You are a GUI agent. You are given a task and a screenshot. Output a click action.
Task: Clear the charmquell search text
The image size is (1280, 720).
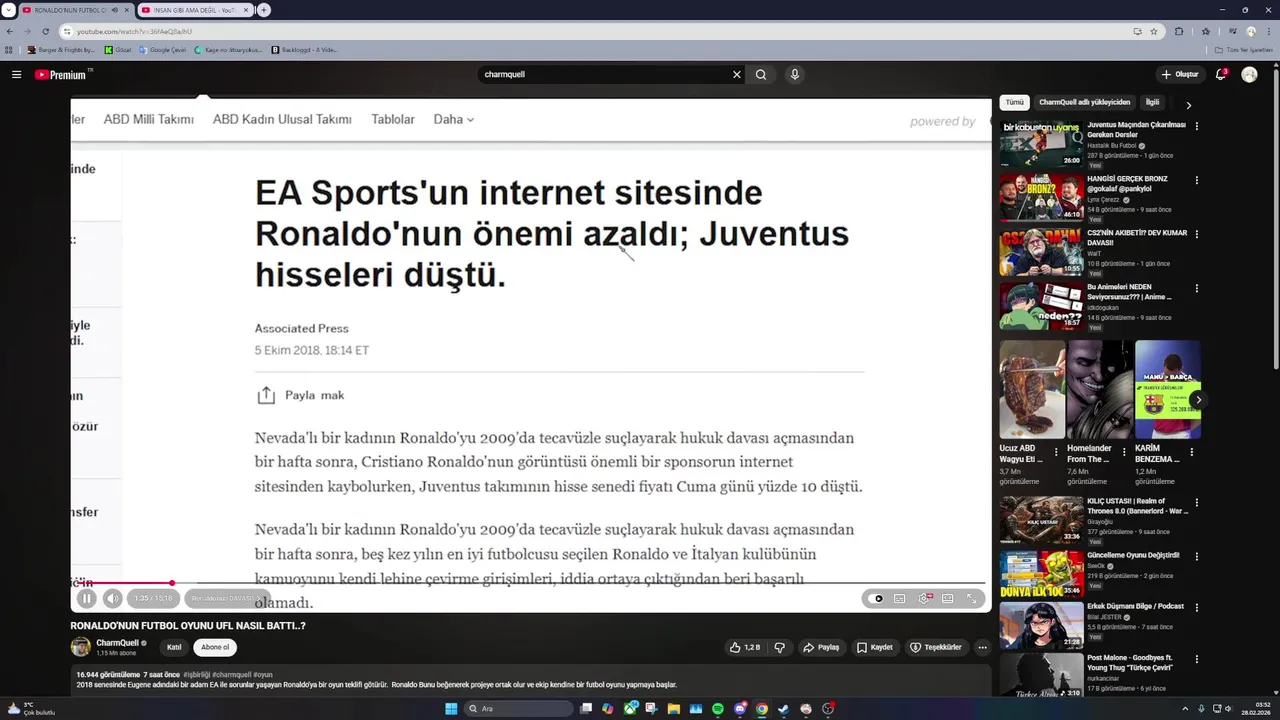tap(737, 74)
